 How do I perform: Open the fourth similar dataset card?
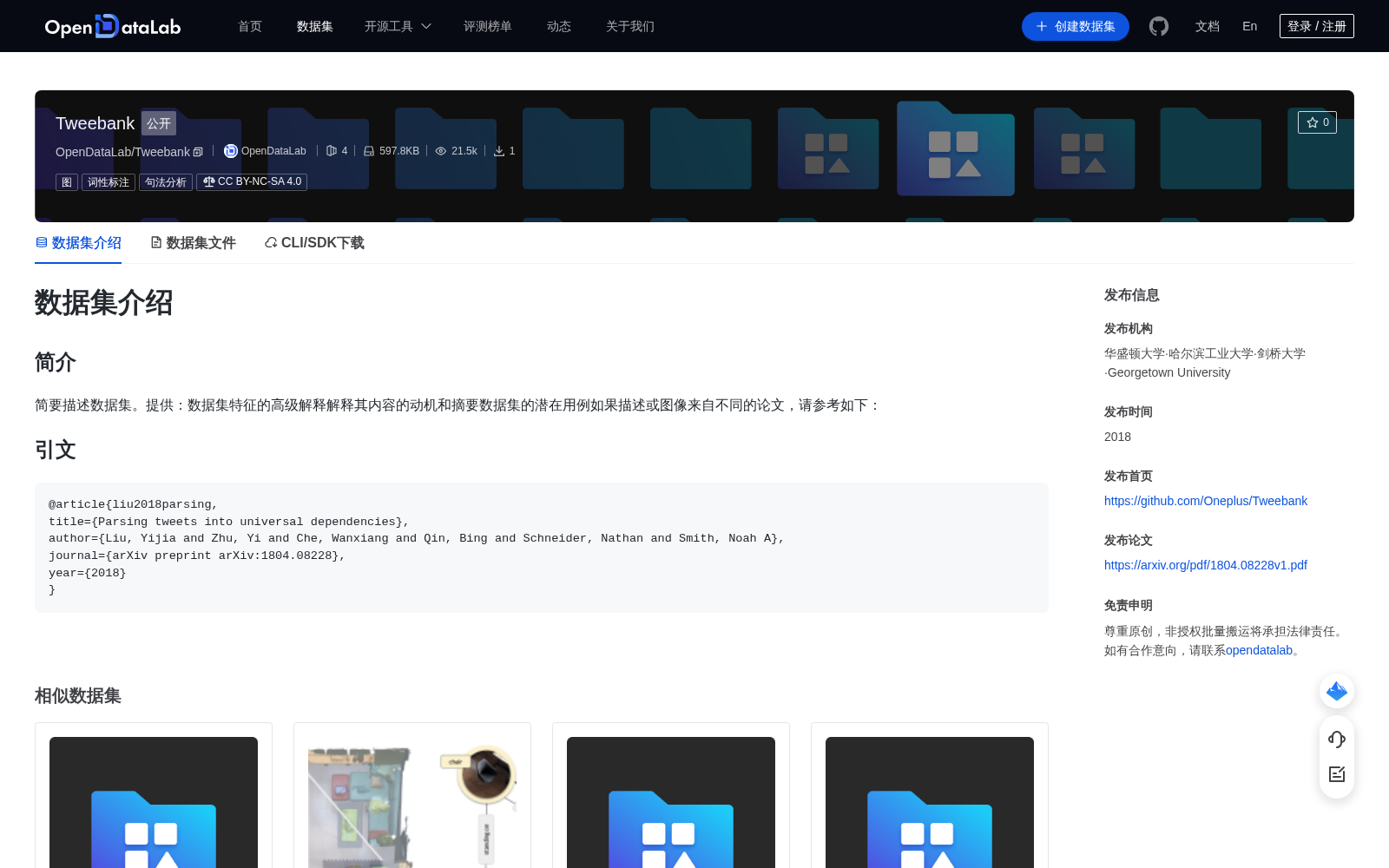pyautogui.click(x=930, y=795)
